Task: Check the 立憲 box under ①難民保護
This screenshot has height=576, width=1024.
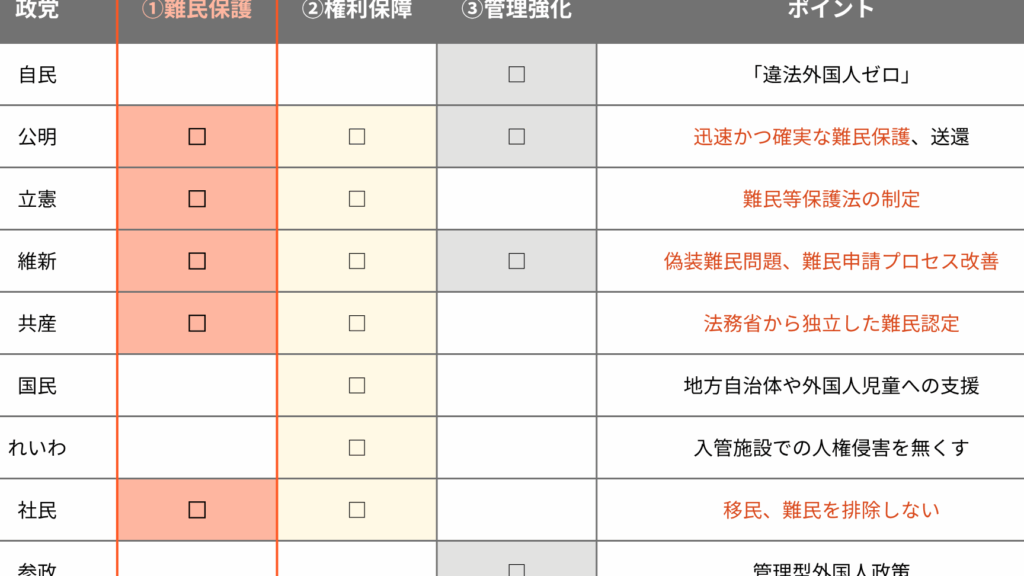Action: [x=197, y=199]
